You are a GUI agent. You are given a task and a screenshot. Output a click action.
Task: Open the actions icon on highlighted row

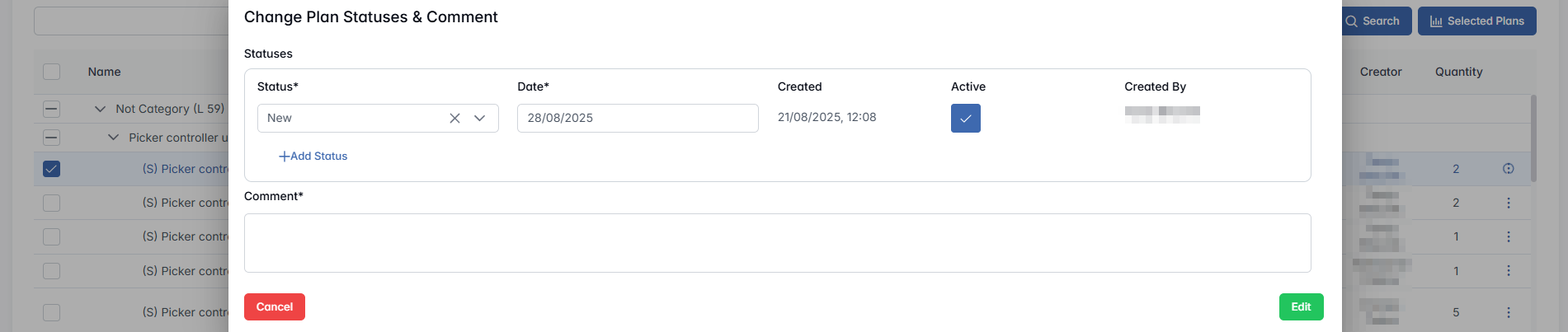pos(1508,169)
